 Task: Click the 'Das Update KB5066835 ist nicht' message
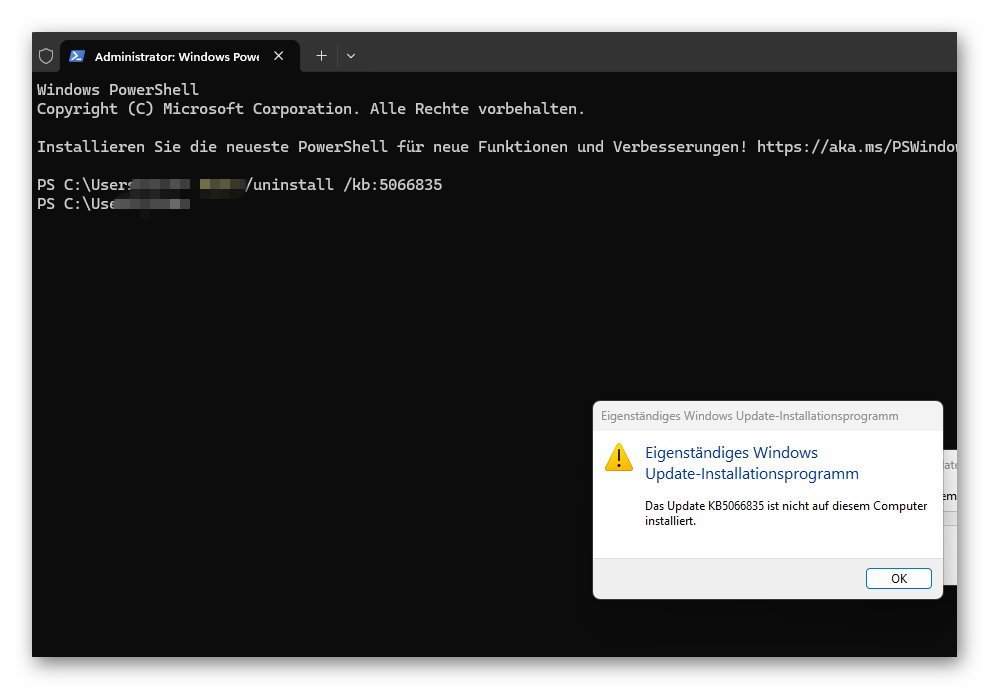786,513
